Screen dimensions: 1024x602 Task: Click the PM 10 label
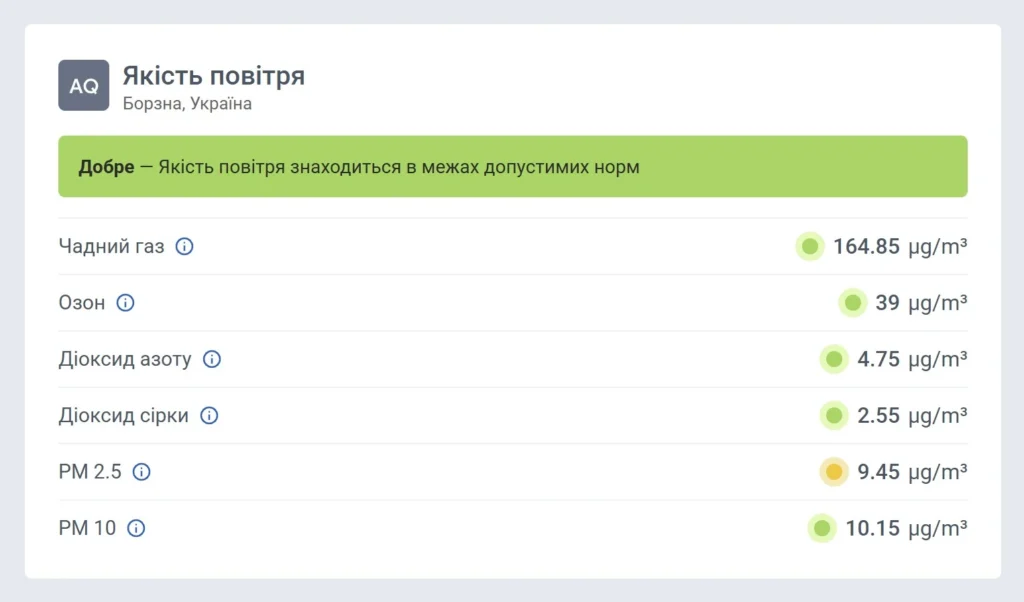[88, 528]
